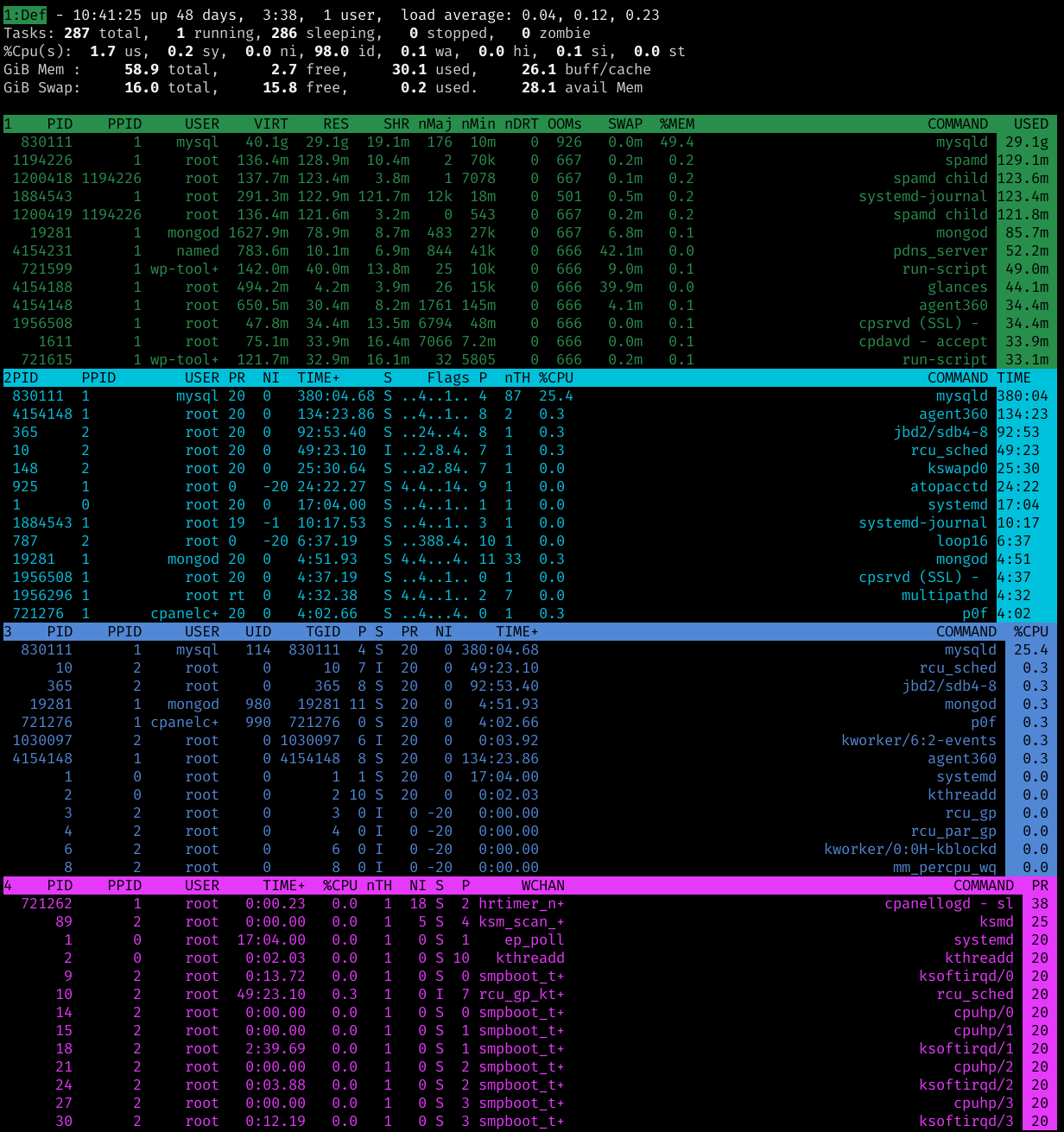This screenshot has width=1064, height=1132.
Task: Click the '4.4..14.' flags value of atopacctd
Action: point(435,486)
